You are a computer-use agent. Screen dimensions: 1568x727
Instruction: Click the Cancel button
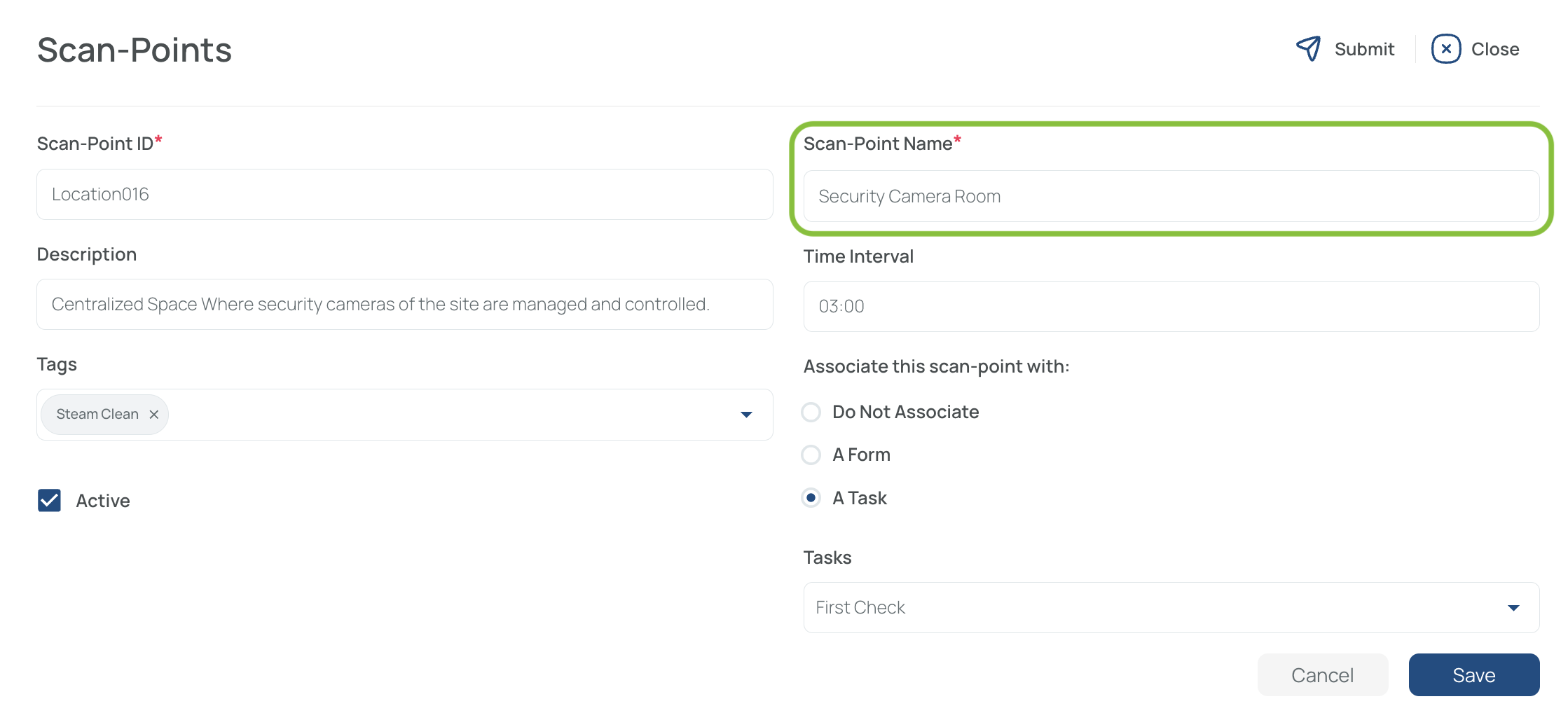pos(1323,674)
